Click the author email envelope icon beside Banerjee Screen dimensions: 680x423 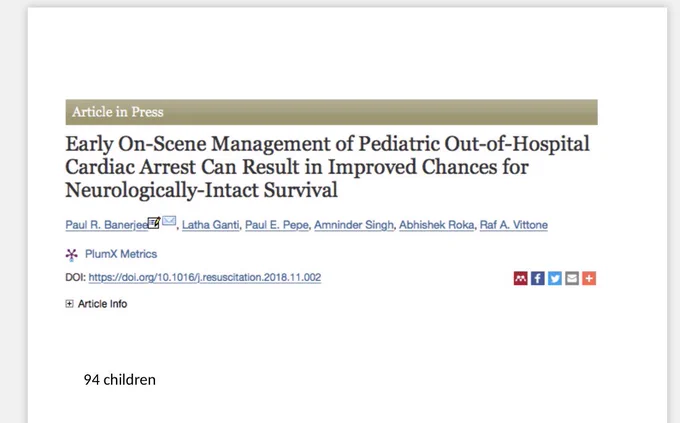pyautogui.click(x=169, y=221)
